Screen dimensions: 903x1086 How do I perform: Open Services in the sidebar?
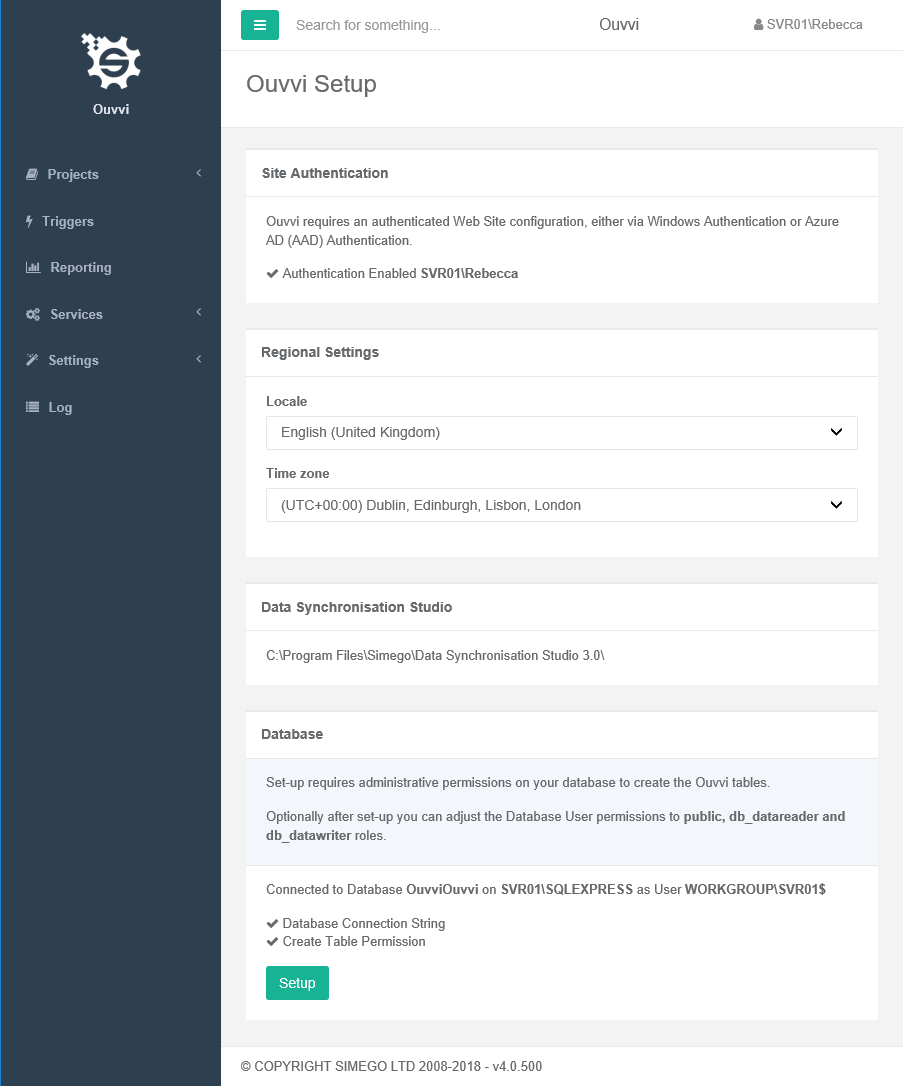76,314
